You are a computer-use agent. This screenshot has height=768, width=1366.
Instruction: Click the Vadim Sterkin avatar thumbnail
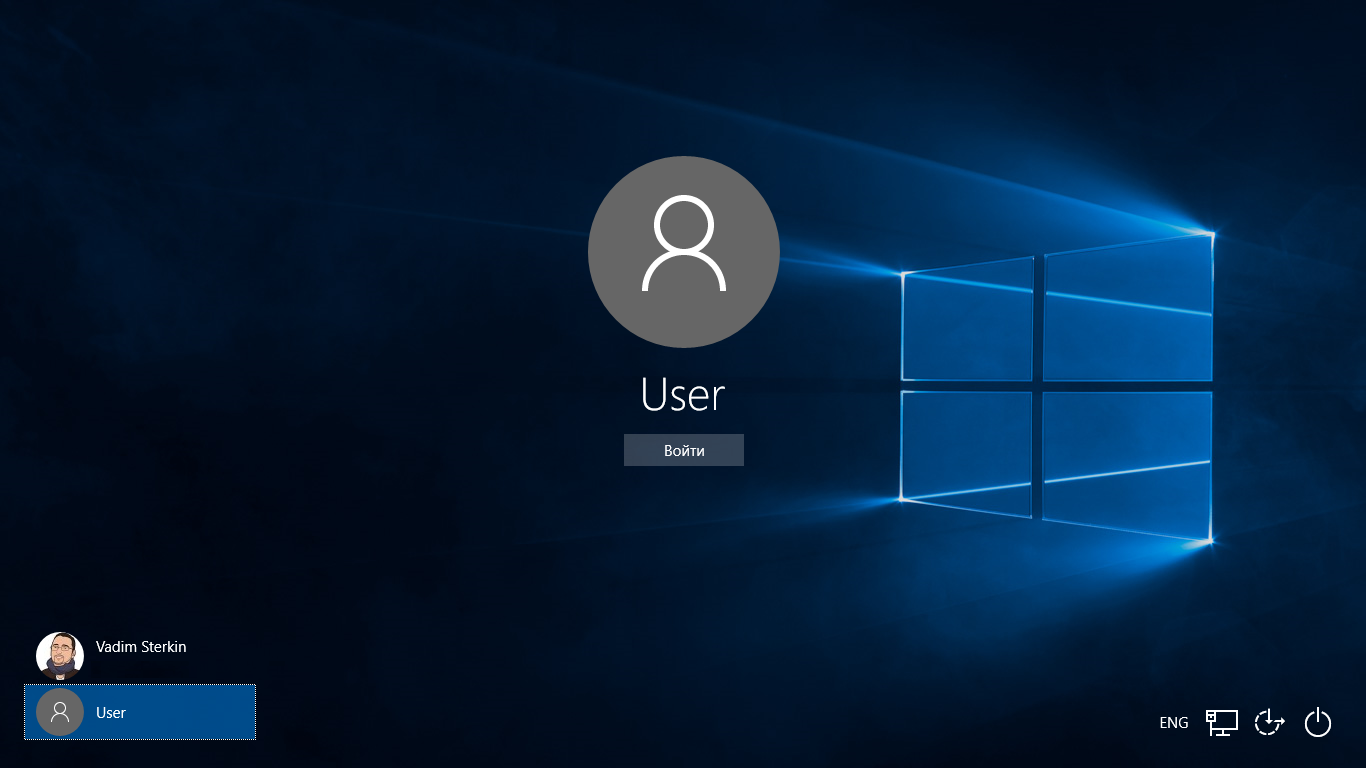pos(60,656)
